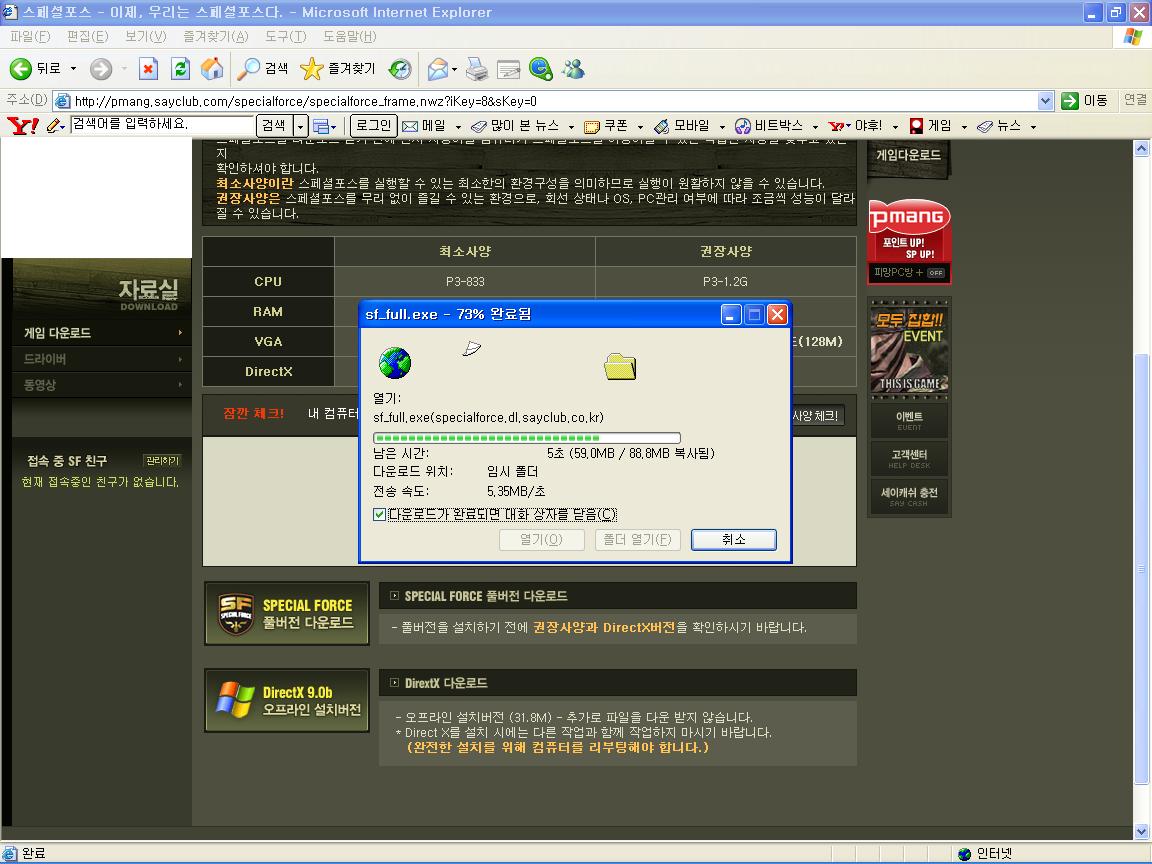Open the 즐겨찾기(A) menu

(x=216, y=36)
